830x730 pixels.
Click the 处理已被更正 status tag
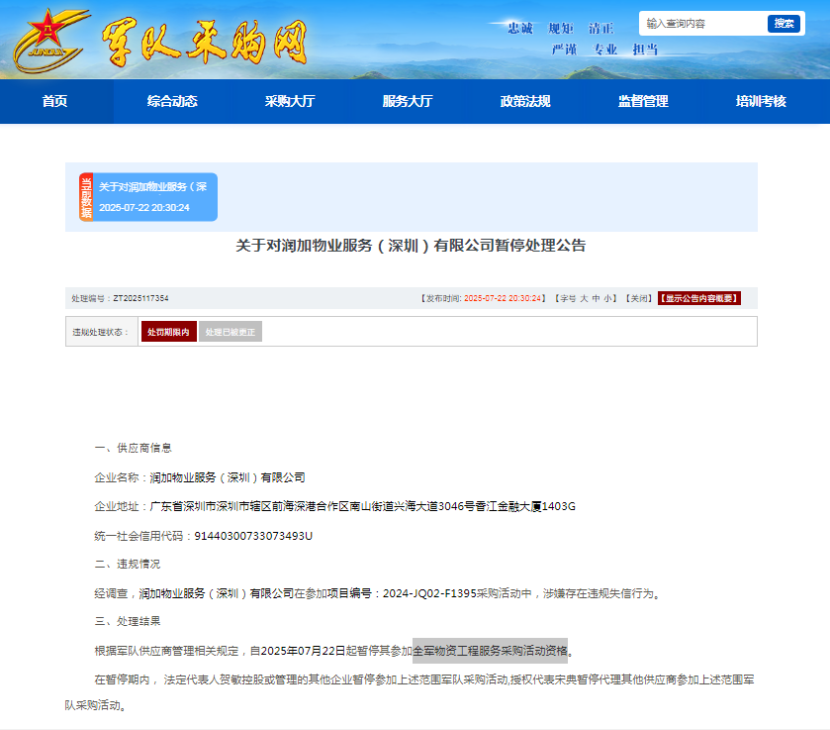pyautogui.click(x=230, y=332)
